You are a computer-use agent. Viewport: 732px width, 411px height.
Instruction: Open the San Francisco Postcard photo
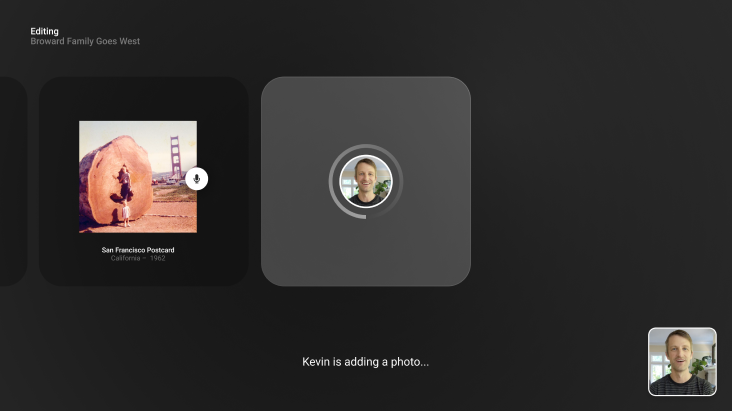tap(138, 177)
